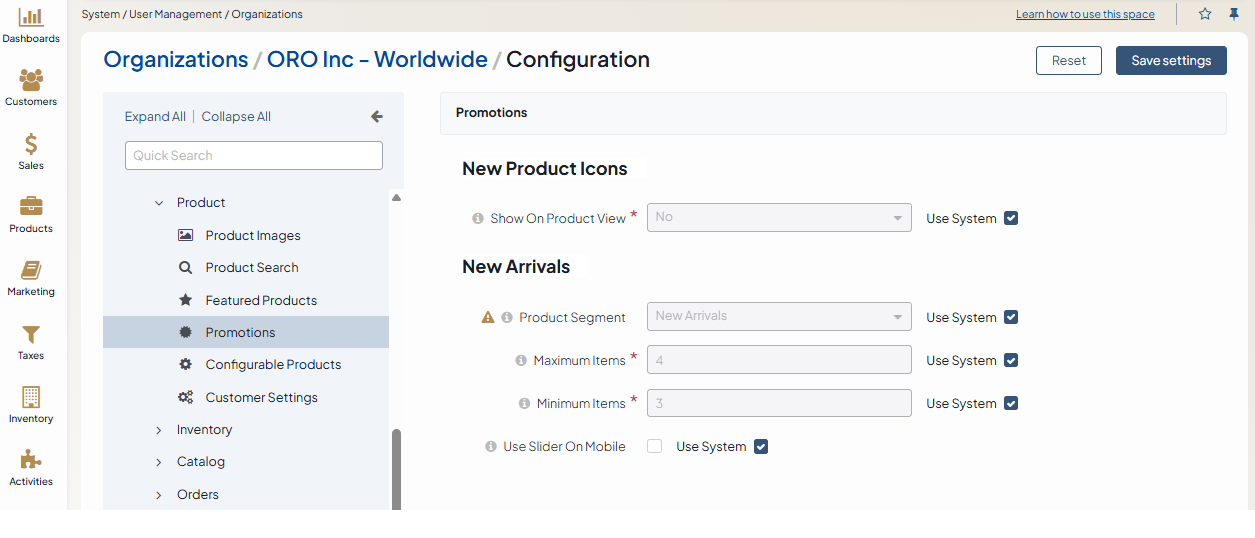Collapse the Product tree section

159,203
